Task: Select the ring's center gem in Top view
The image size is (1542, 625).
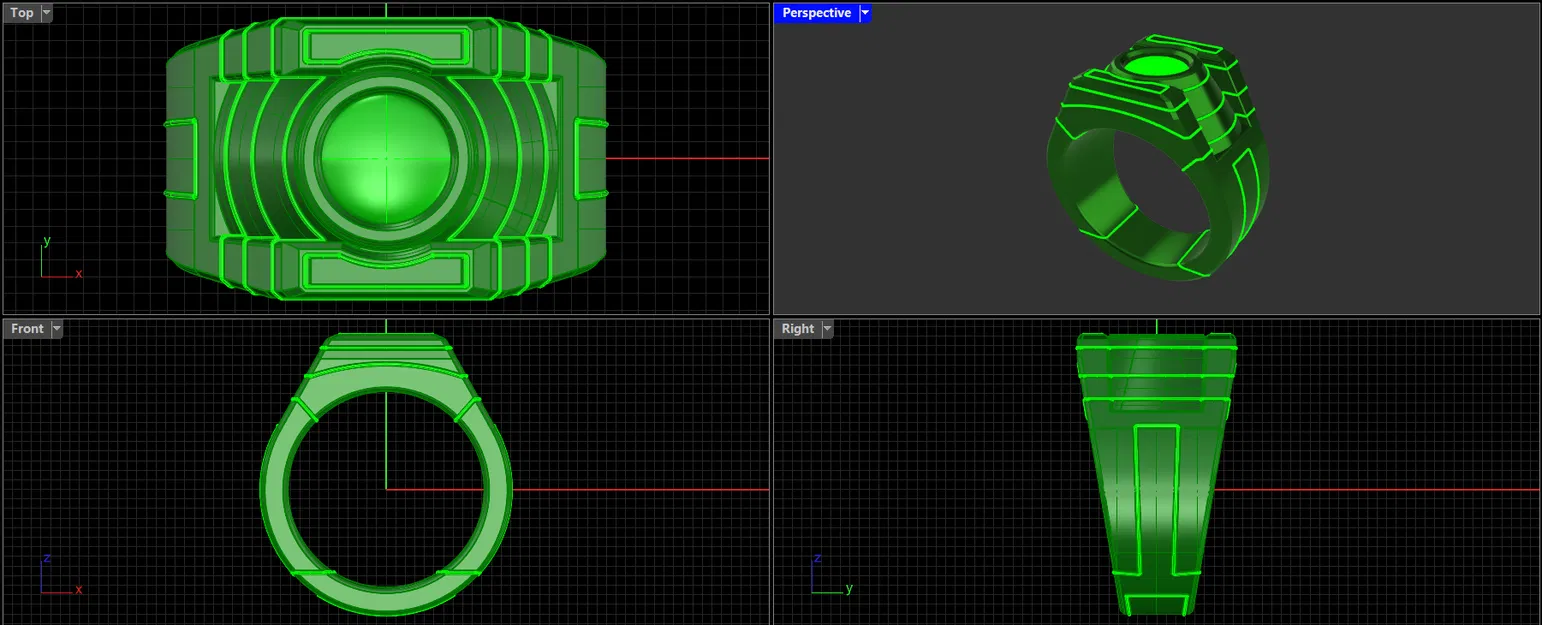Action: 385,160
